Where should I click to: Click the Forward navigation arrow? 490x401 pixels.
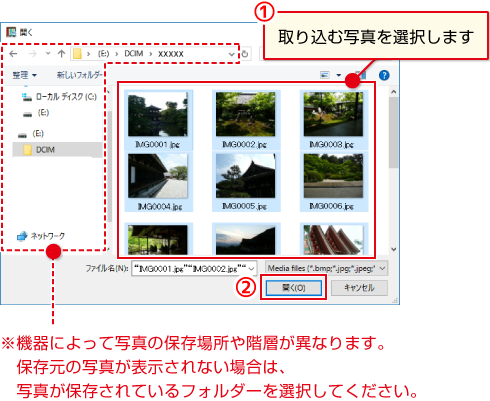coord(32,54)
